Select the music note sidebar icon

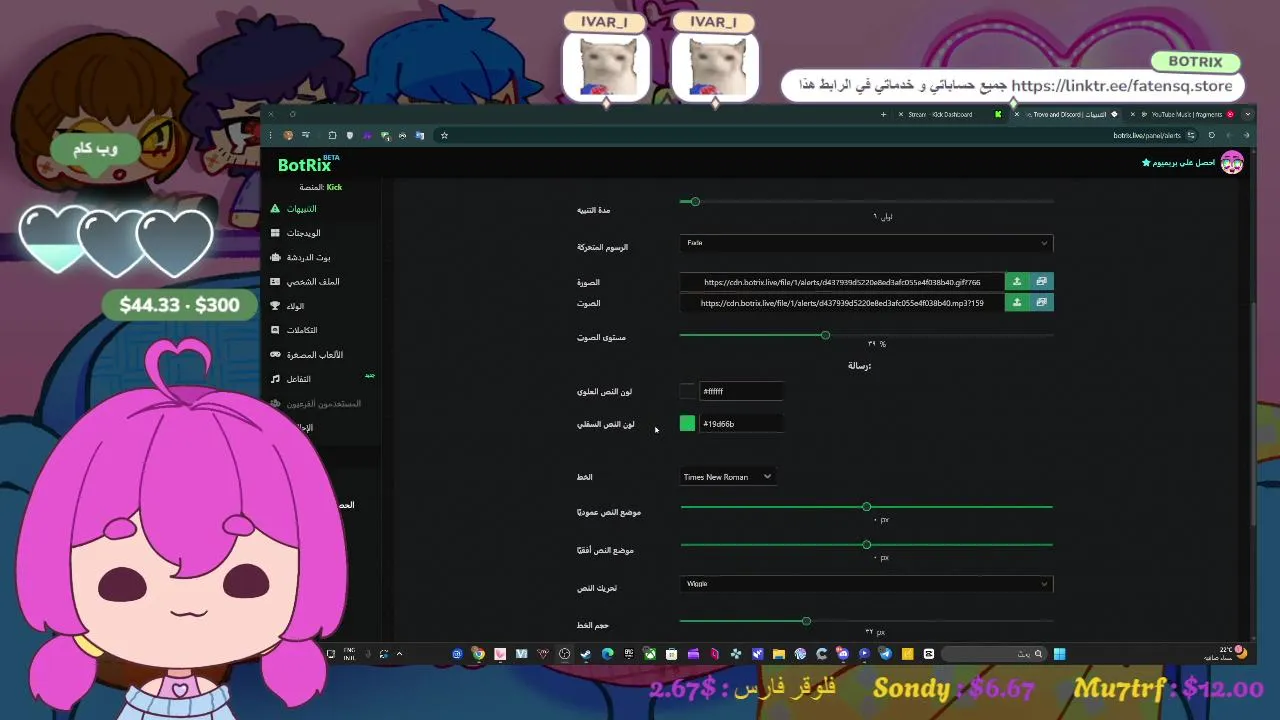coord(275,379)
